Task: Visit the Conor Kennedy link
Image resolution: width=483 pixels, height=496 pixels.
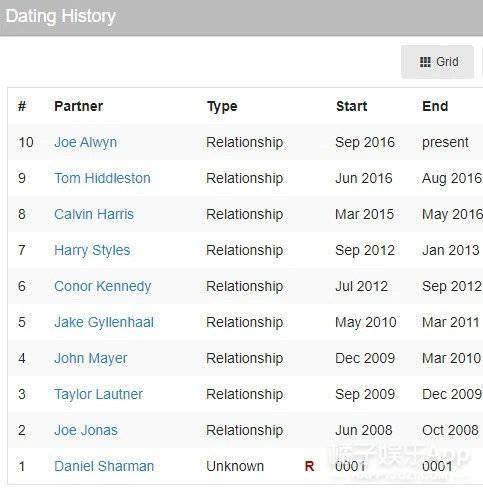Action: [x=103, y=286]
